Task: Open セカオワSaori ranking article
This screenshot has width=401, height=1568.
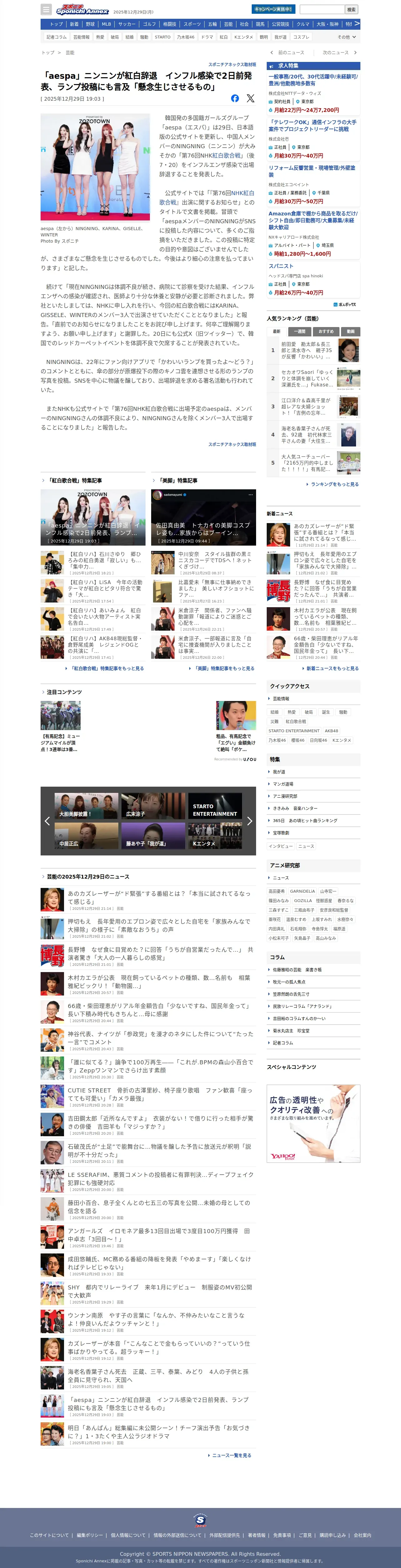Action: click(314, 379)
